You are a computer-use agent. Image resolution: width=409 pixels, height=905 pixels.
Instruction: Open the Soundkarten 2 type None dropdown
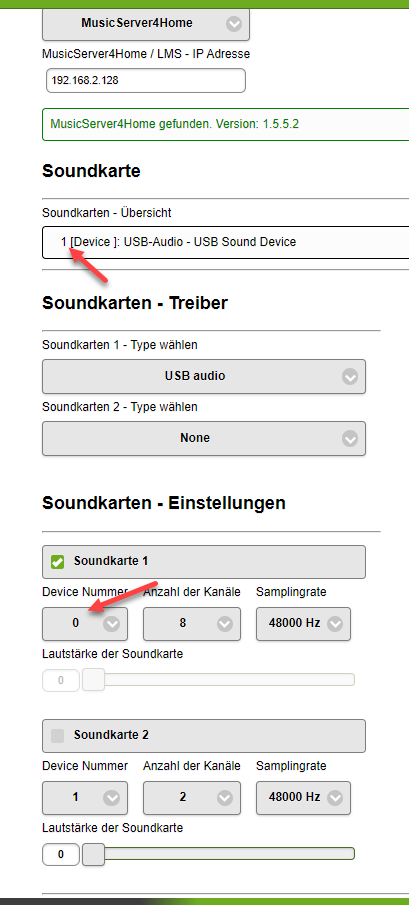coord(204,439)
